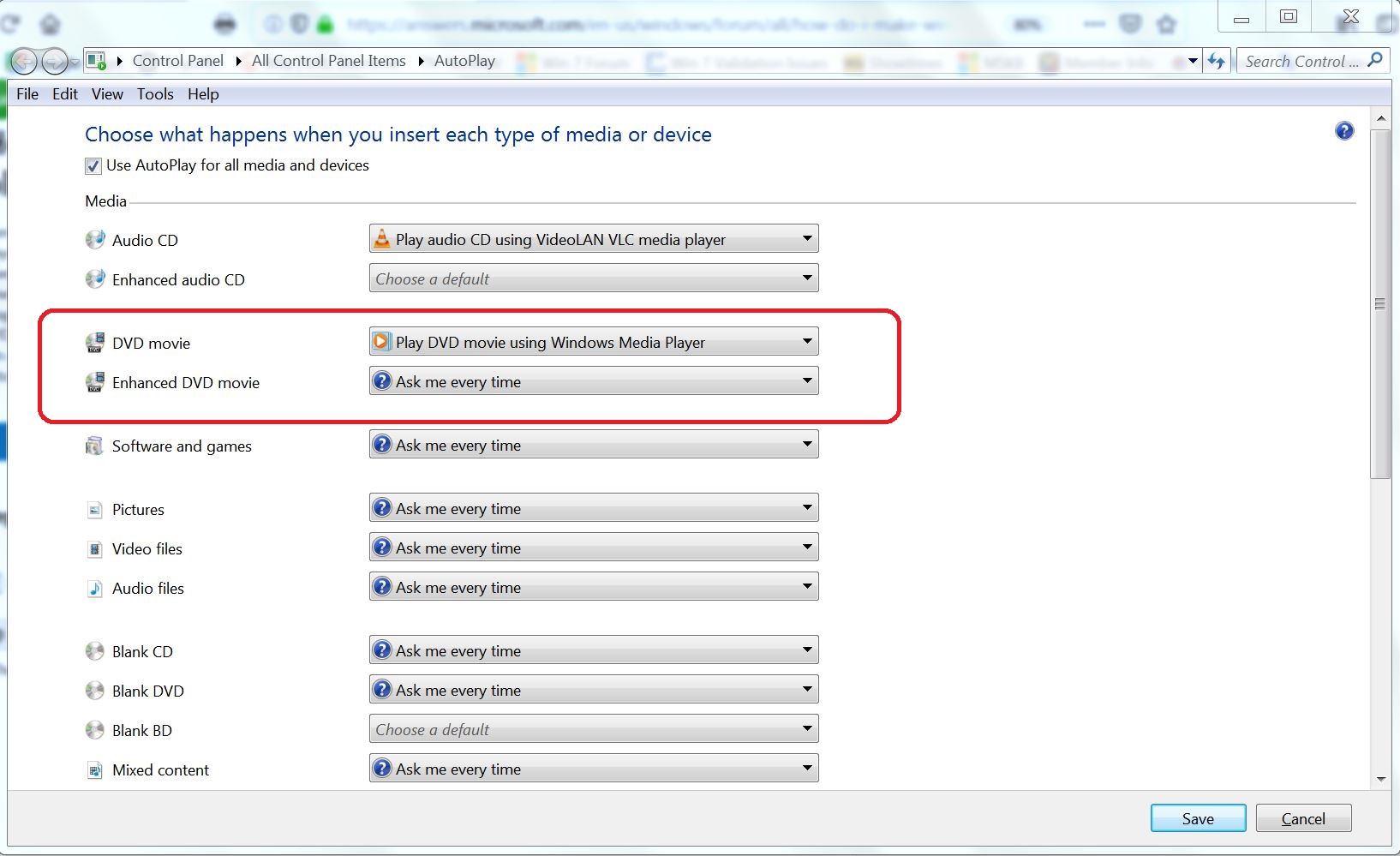The width and height of the screenshot is (1400, 856).
Task: Click the 'Choose what happens when you insert' heading
Action: (398, 135)
